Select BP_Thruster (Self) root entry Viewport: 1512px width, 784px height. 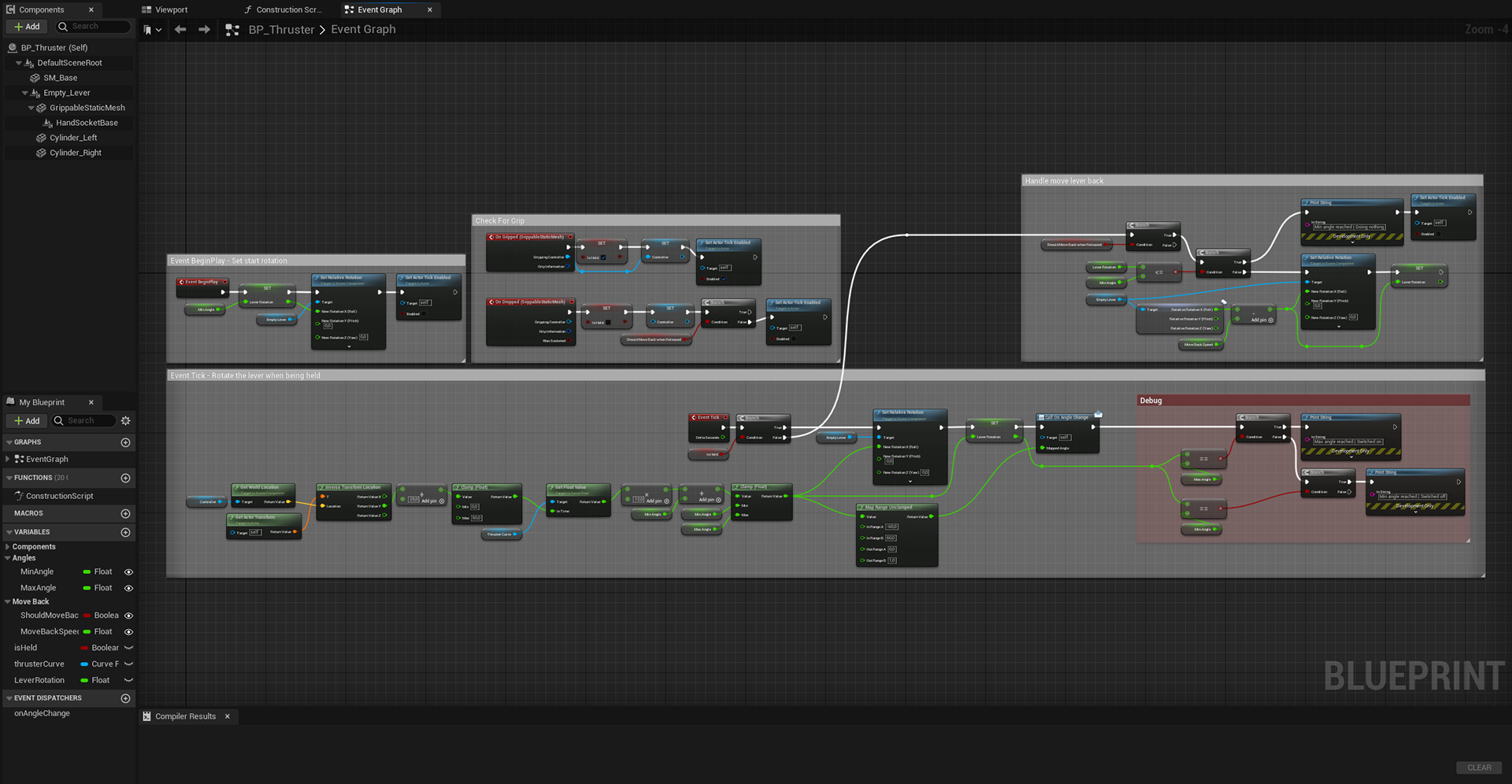(54, 48)
